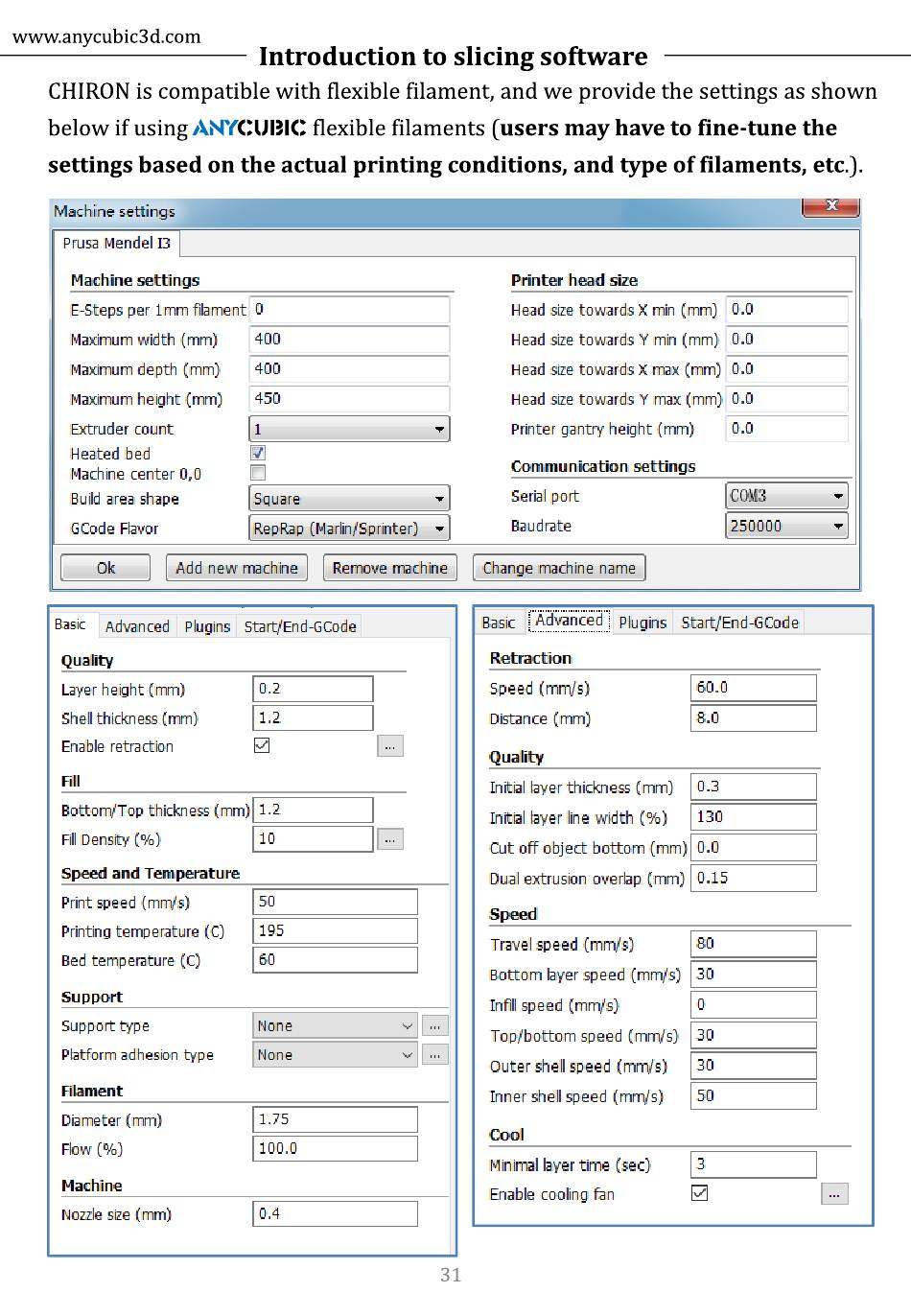Click Head size towards X min field
This screenshot has height=1316, width=911.
point(787,310)
